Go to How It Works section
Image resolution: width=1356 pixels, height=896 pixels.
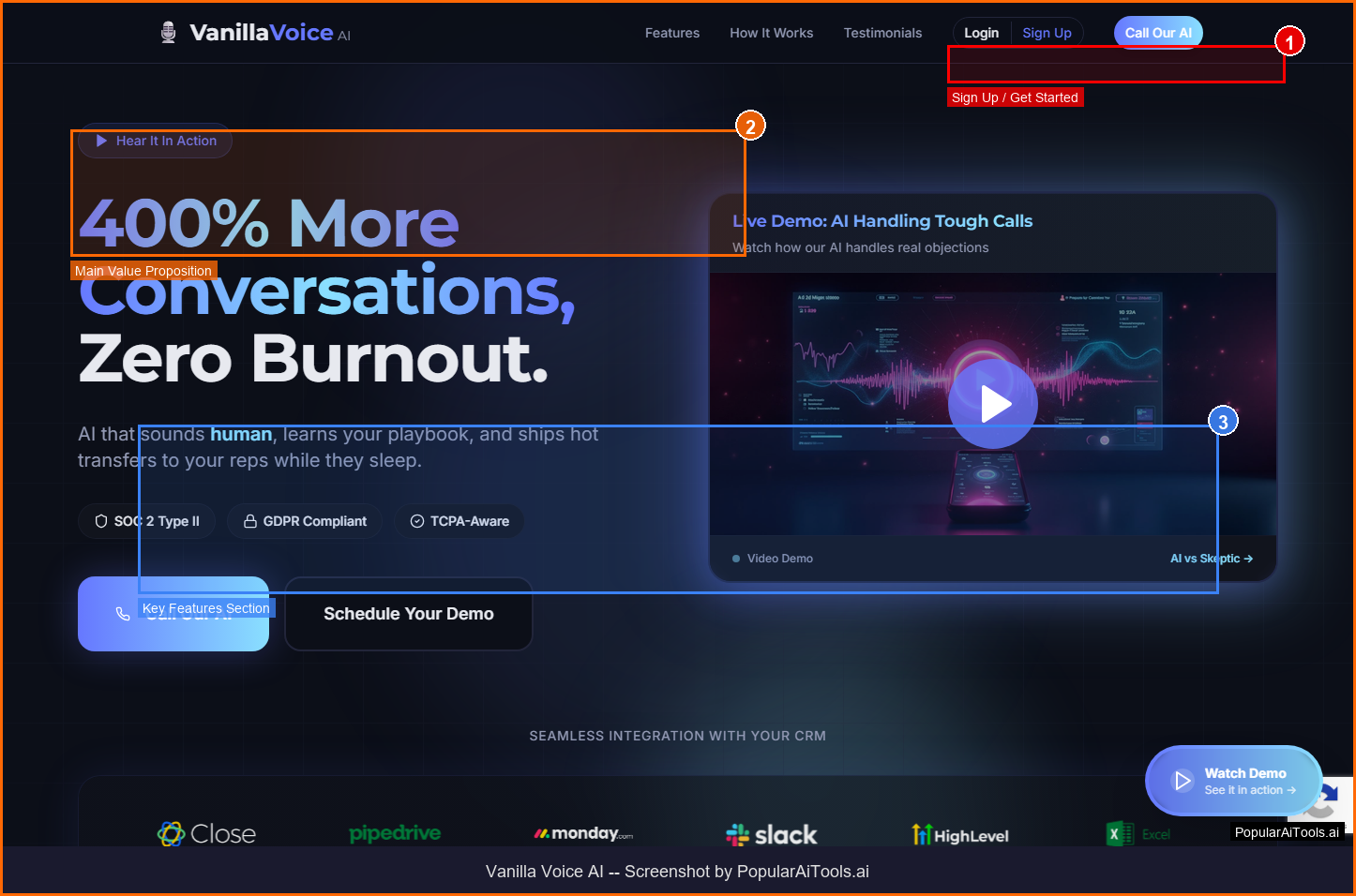pyautogui.click(x=771, y=33)
